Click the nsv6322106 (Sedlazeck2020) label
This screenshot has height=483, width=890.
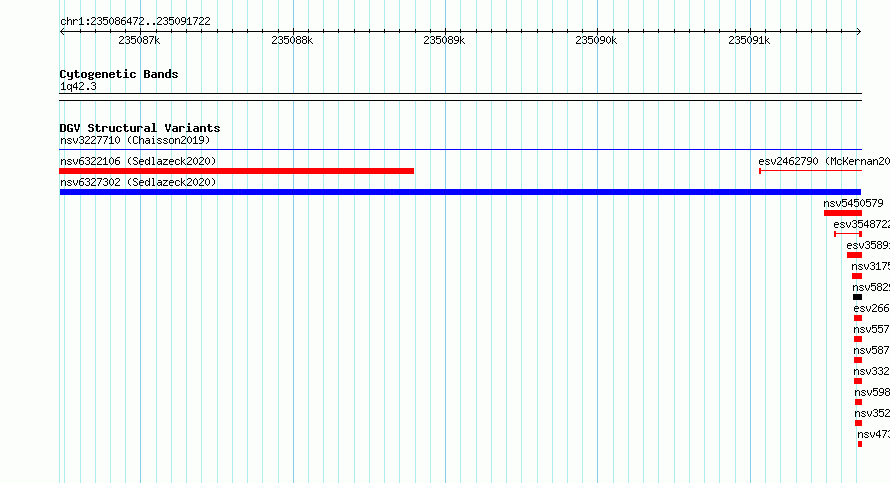[138, 161]
